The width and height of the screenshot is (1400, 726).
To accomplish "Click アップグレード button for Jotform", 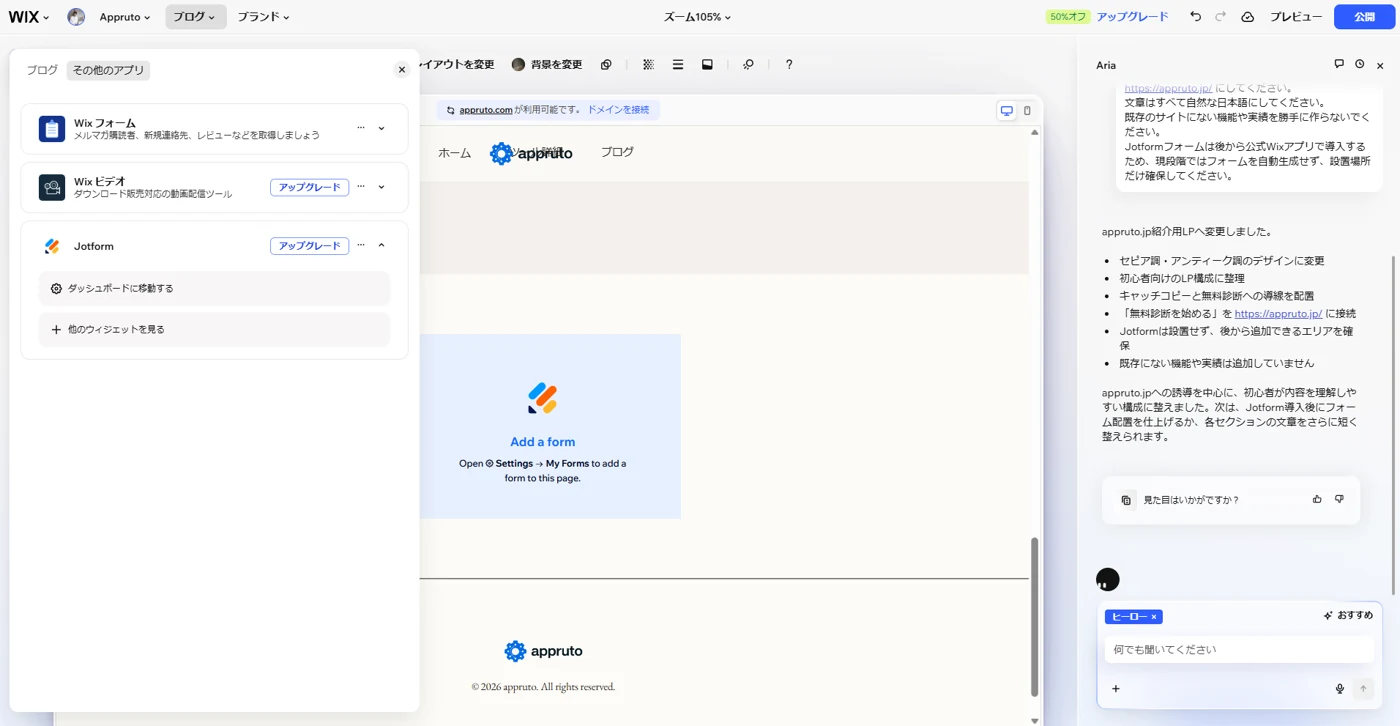I will point(309,246).
